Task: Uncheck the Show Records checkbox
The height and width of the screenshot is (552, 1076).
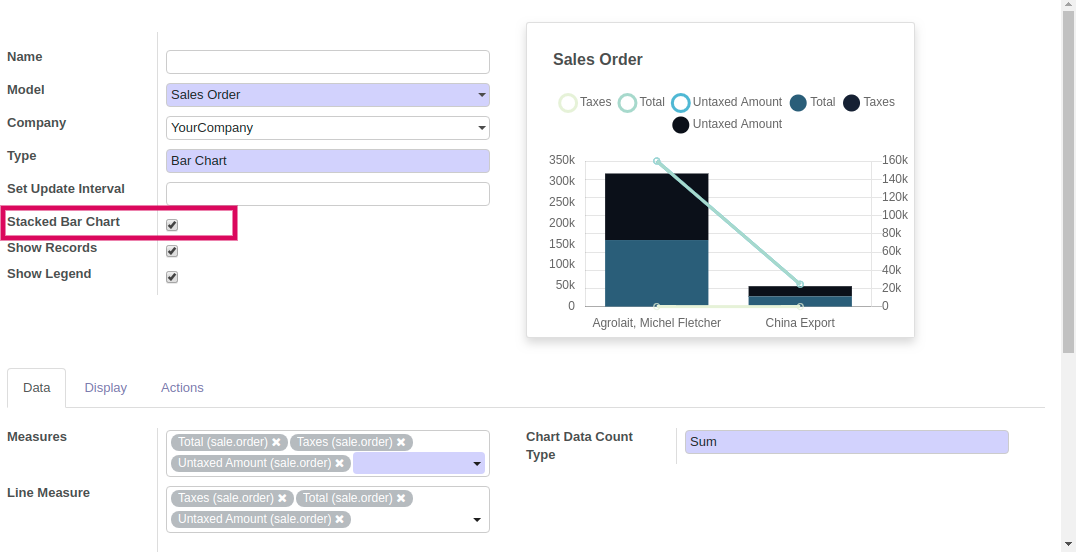Action: tap(172, 251)
